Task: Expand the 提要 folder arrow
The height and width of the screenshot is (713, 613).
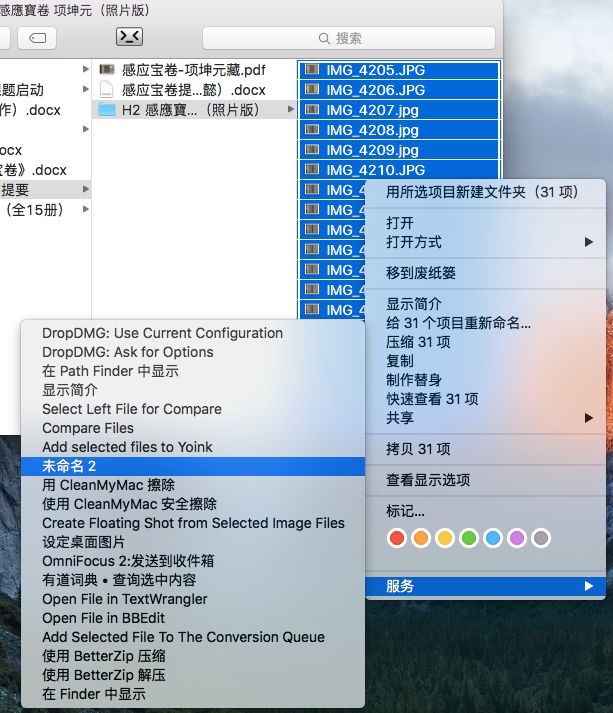Action: click(85, 189)
